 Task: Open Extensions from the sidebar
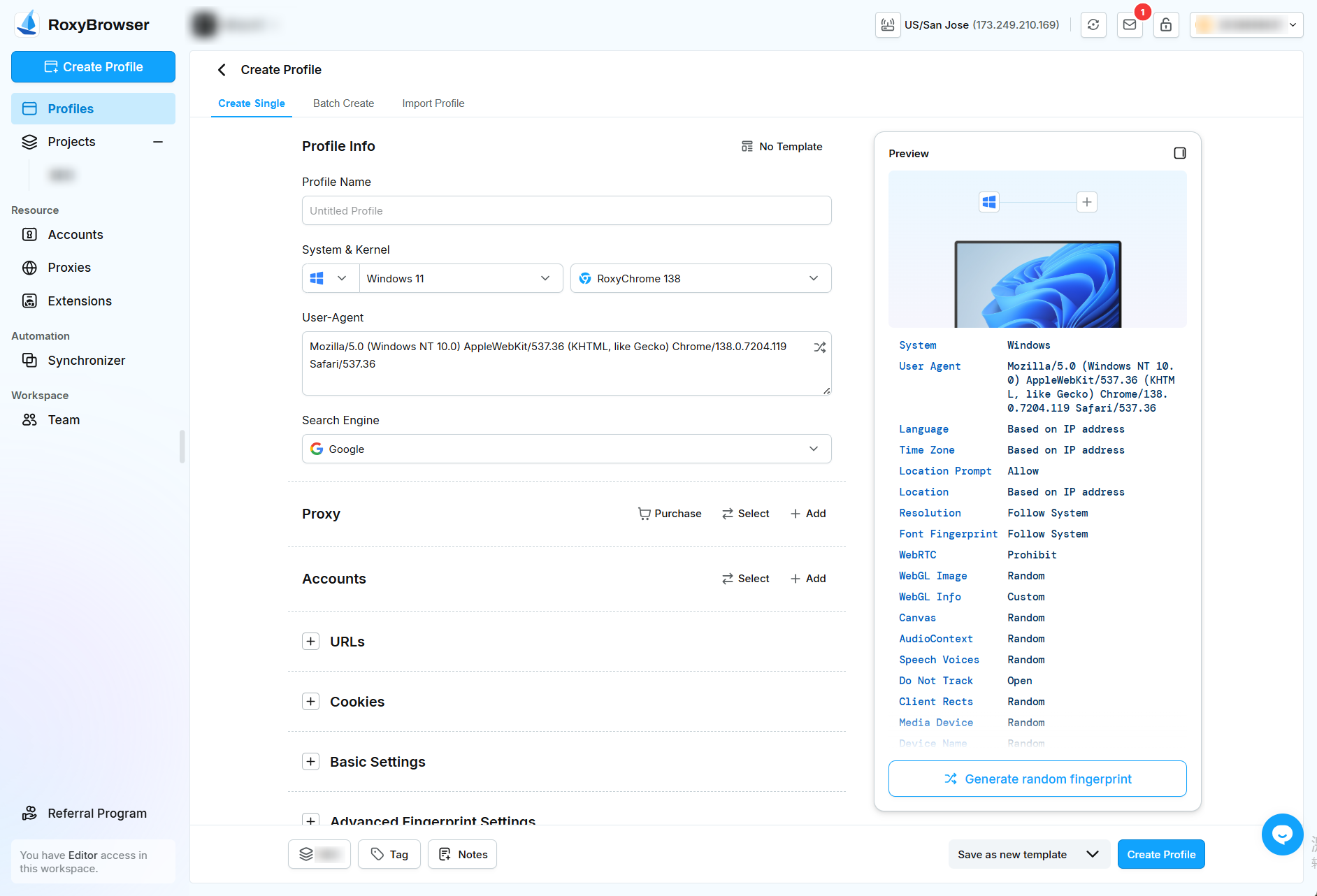point(79,301)
